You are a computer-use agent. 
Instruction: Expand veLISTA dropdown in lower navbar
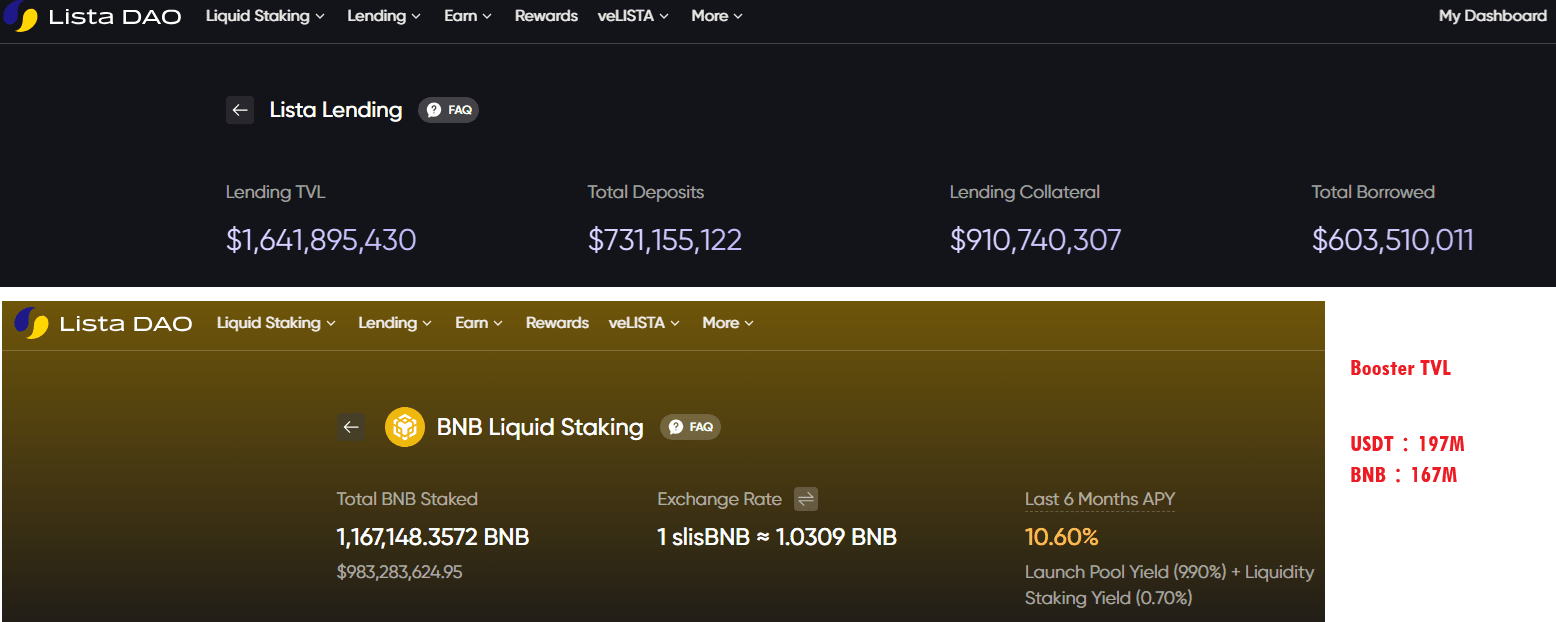point(644,323)
